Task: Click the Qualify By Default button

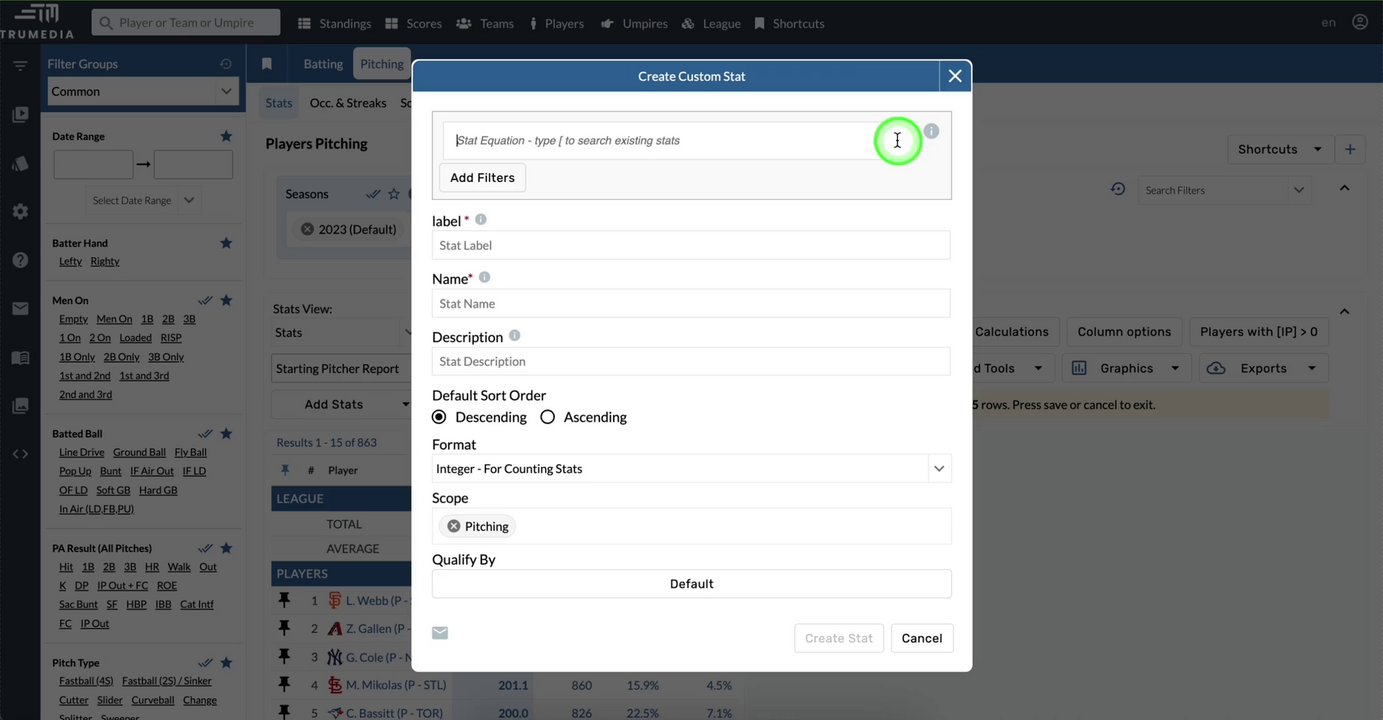Action: (691, 584)
